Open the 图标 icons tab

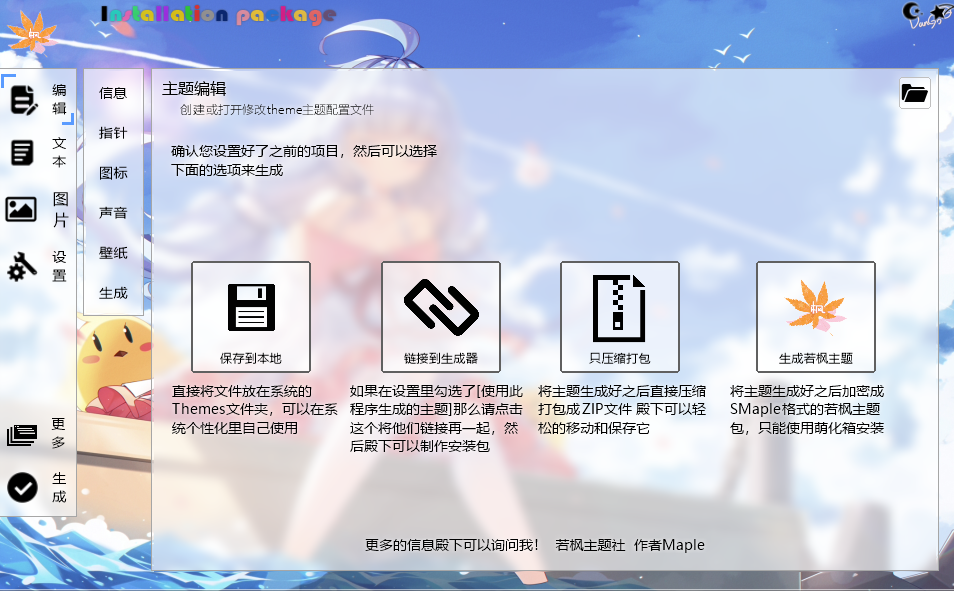(x=113, y=173)
